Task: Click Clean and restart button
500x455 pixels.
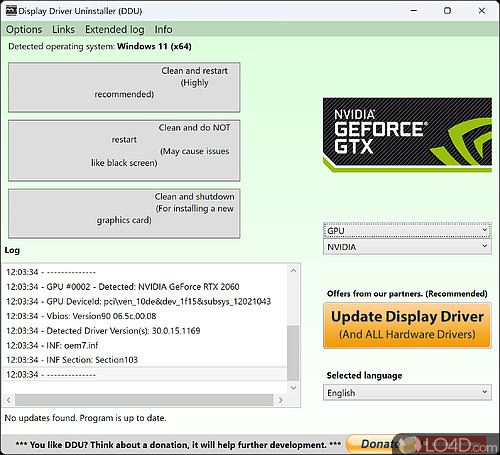Action: [x=124, y=87]
